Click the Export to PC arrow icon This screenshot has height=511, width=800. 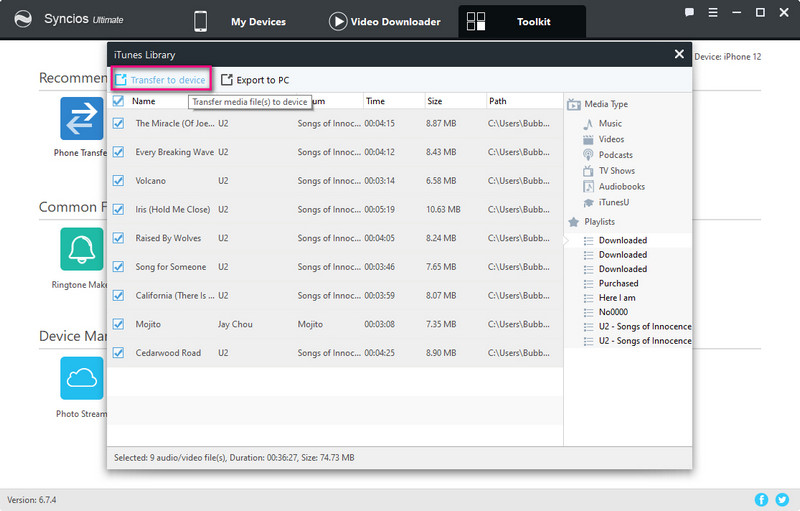pos(227,80)
